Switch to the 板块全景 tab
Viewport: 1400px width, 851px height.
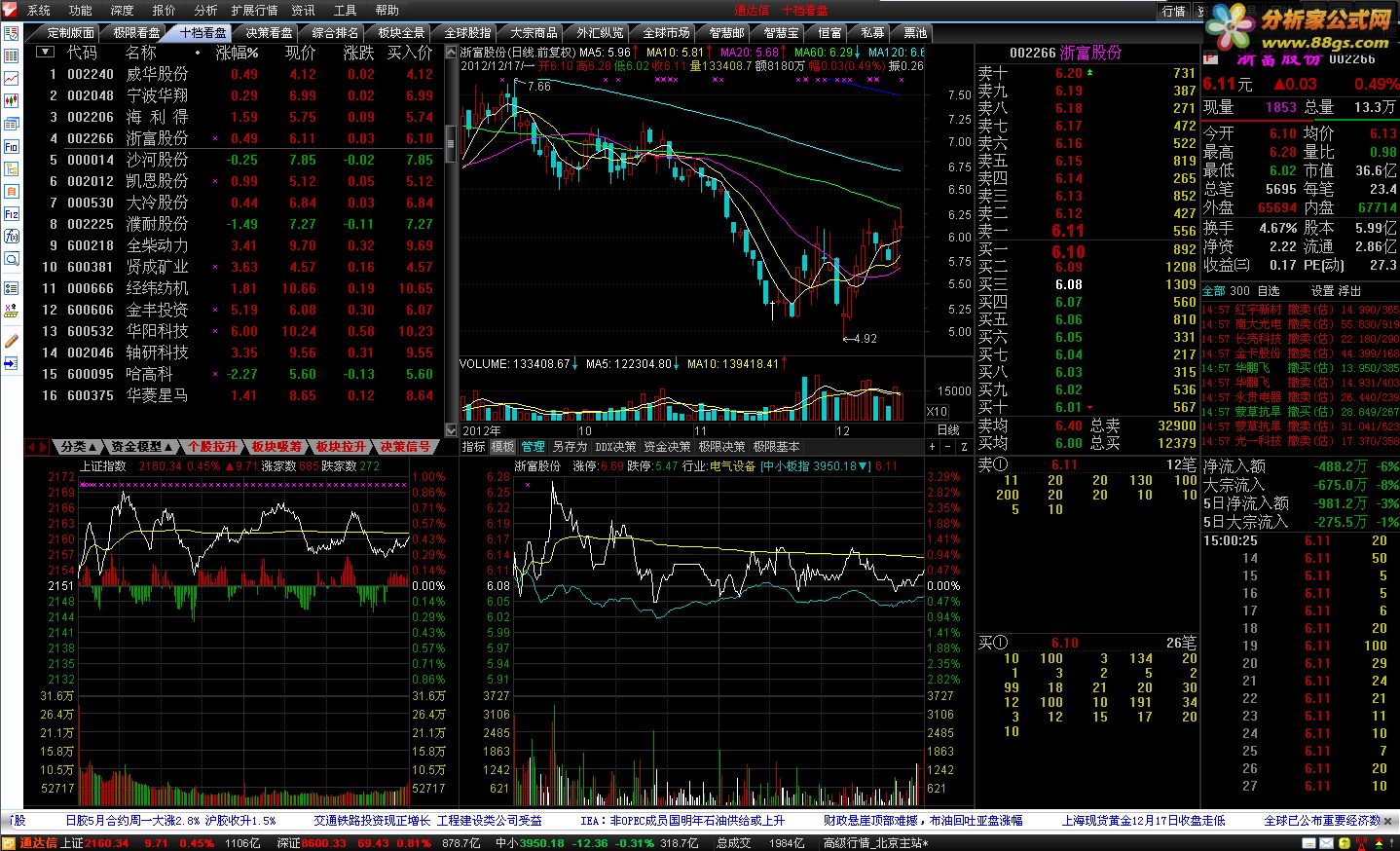(x=401, y=32)
